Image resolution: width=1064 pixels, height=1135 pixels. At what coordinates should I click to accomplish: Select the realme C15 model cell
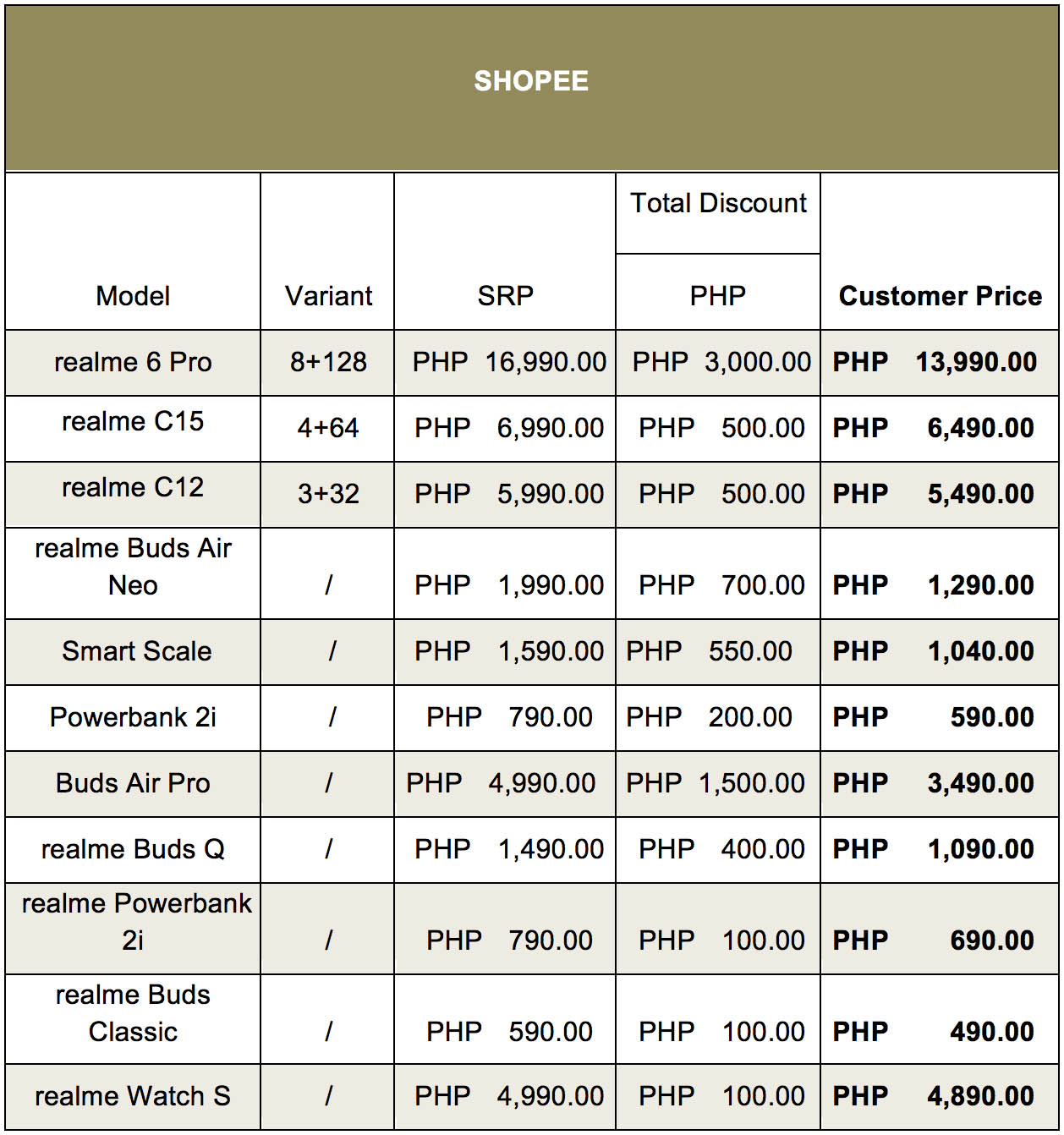coord(133,429)
